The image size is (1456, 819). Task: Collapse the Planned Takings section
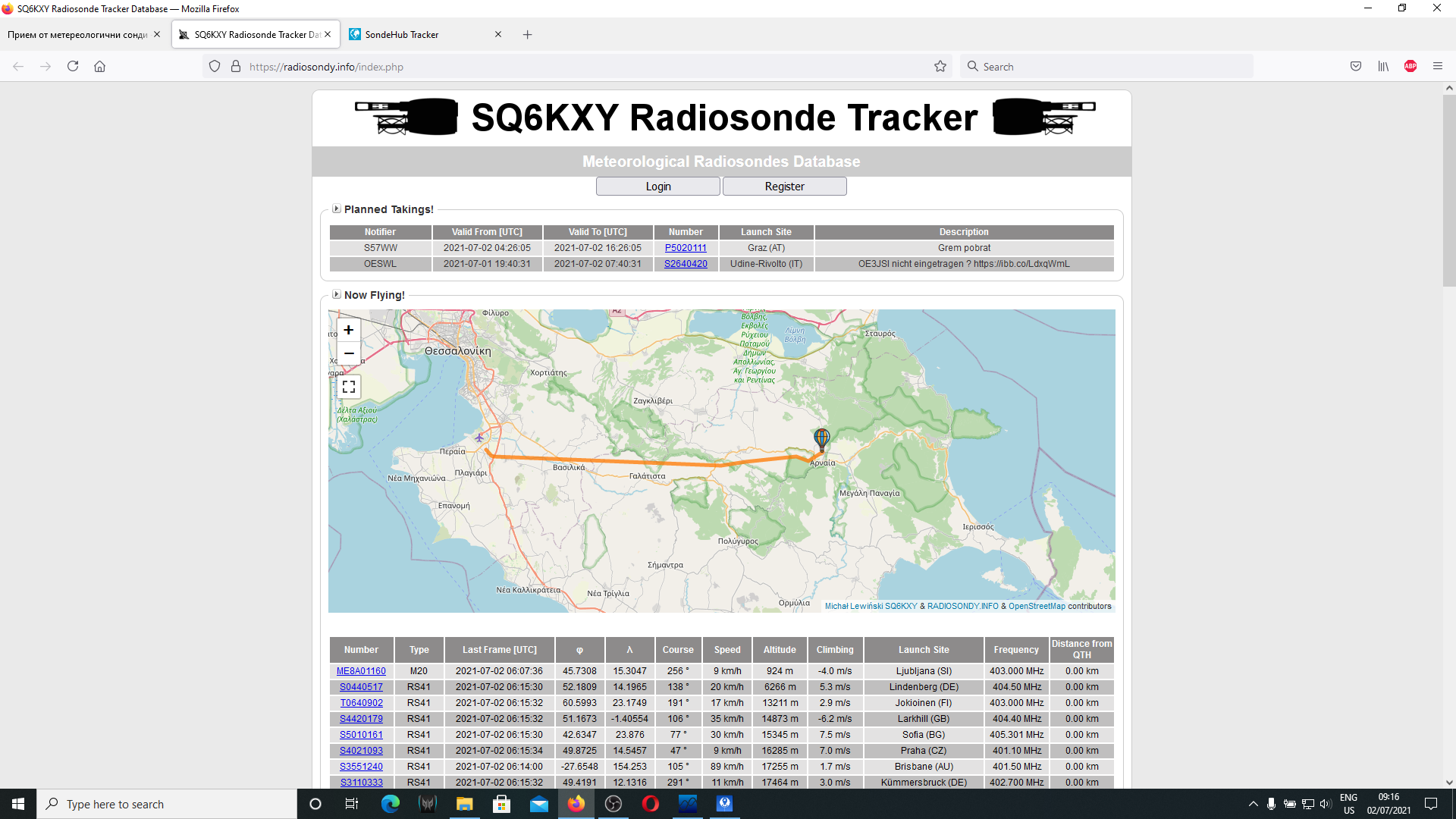[x=336, y=209]
